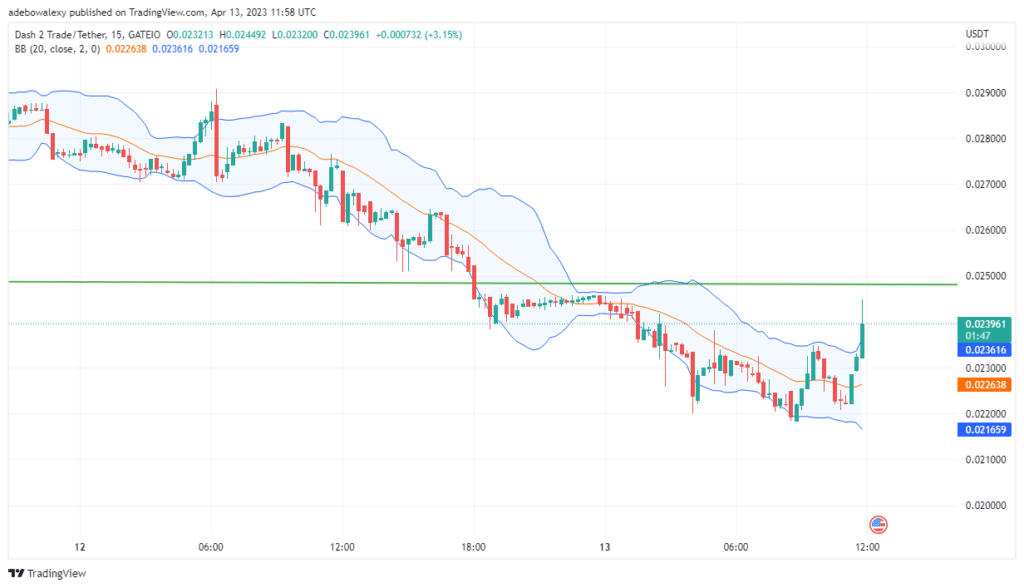1024x588 pixels.
Task: Click the US flag economic event icon
Action: 878,525
